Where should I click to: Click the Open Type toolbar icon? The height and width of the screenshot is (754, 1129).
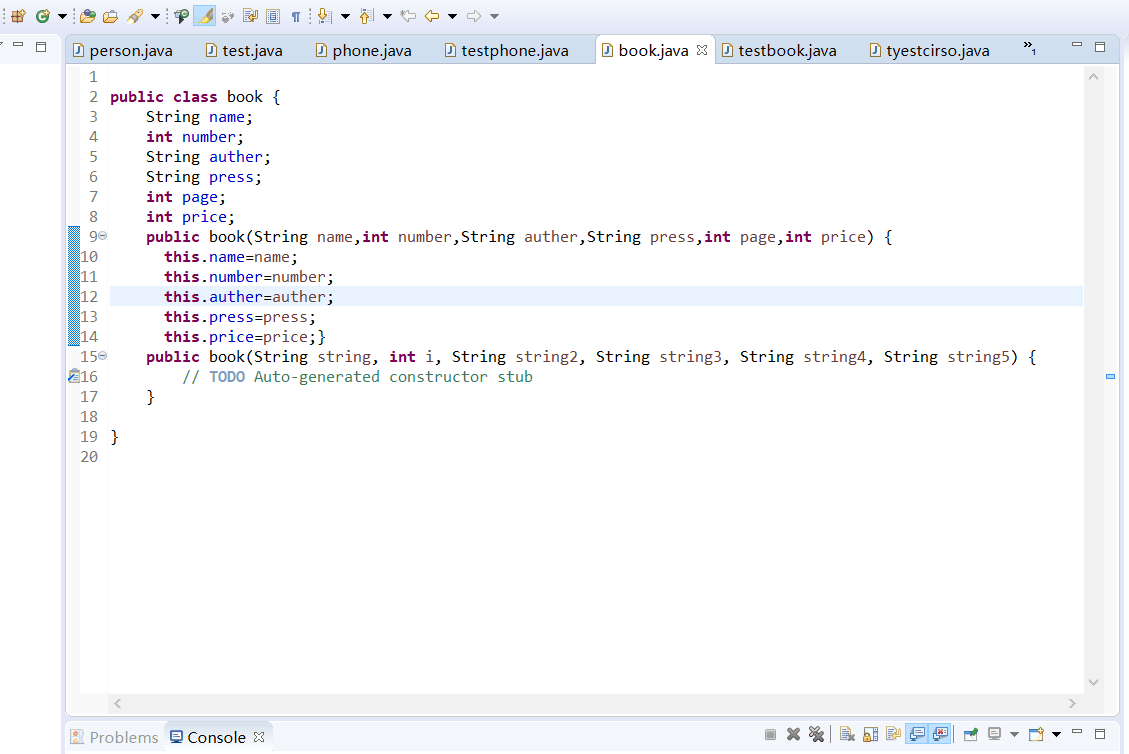(x=88, y=16)
